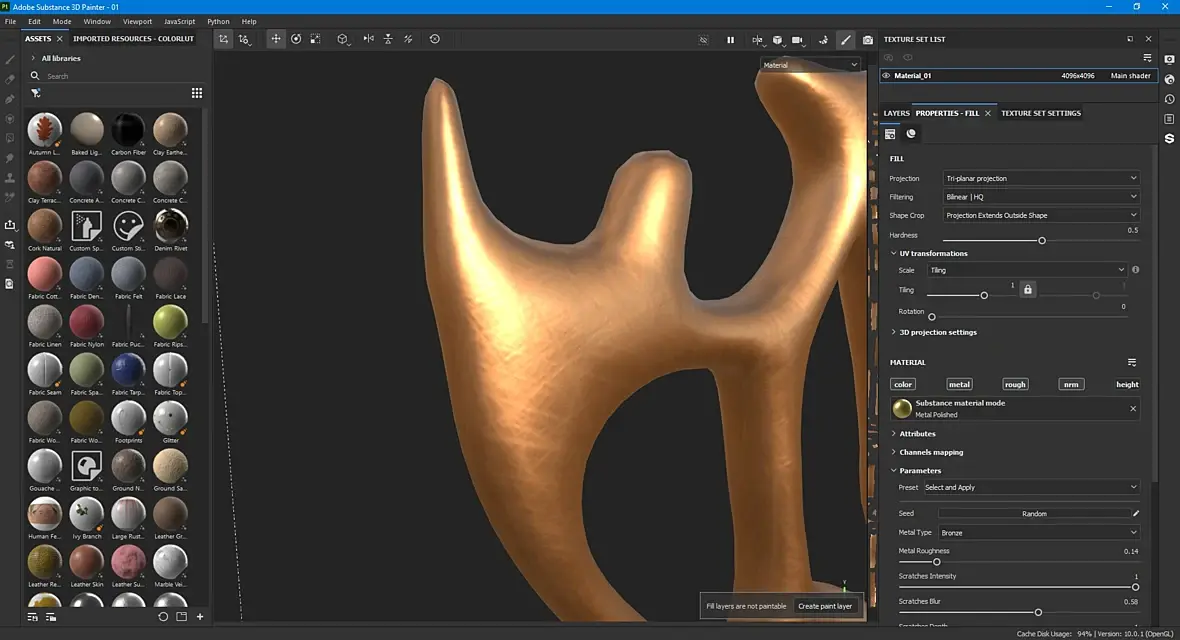The height and width of the screenshot is (640, 1180).
Task: Disable the metal channel toggle
Action: pyautogui.click(x=959, y=384)
